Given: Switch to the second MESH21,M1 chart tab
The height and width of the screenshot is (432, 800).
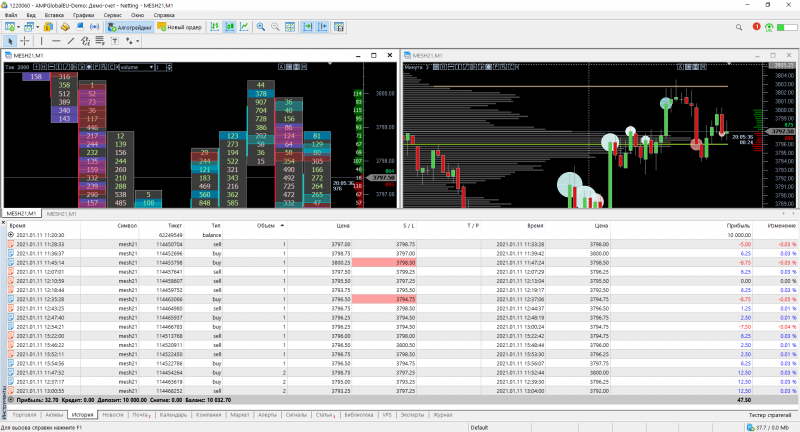Looking at the screenshot, I should click(x=61, y=214).
